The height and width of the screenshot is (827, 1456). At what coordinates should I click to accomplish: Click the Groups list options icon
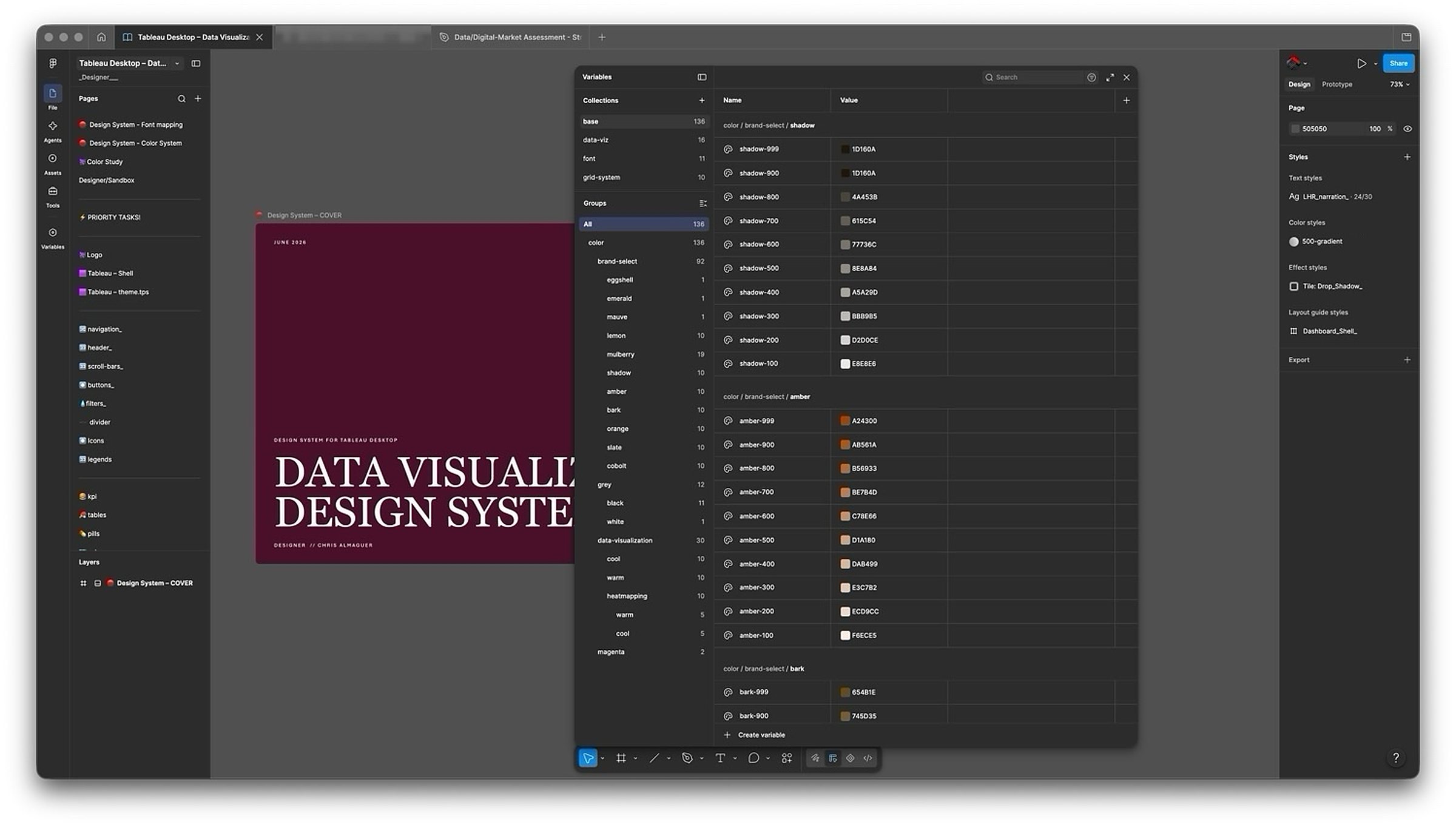703,203
